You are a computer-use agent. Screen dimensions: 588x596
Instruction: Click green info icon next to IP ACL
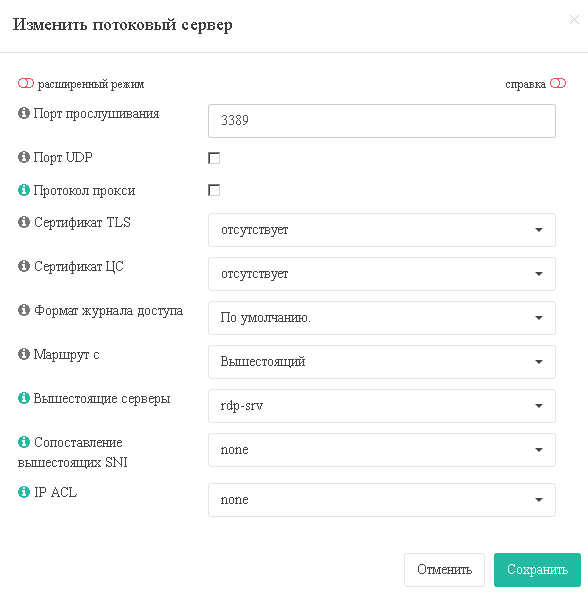pyautogui.click(x=24, y=492)
